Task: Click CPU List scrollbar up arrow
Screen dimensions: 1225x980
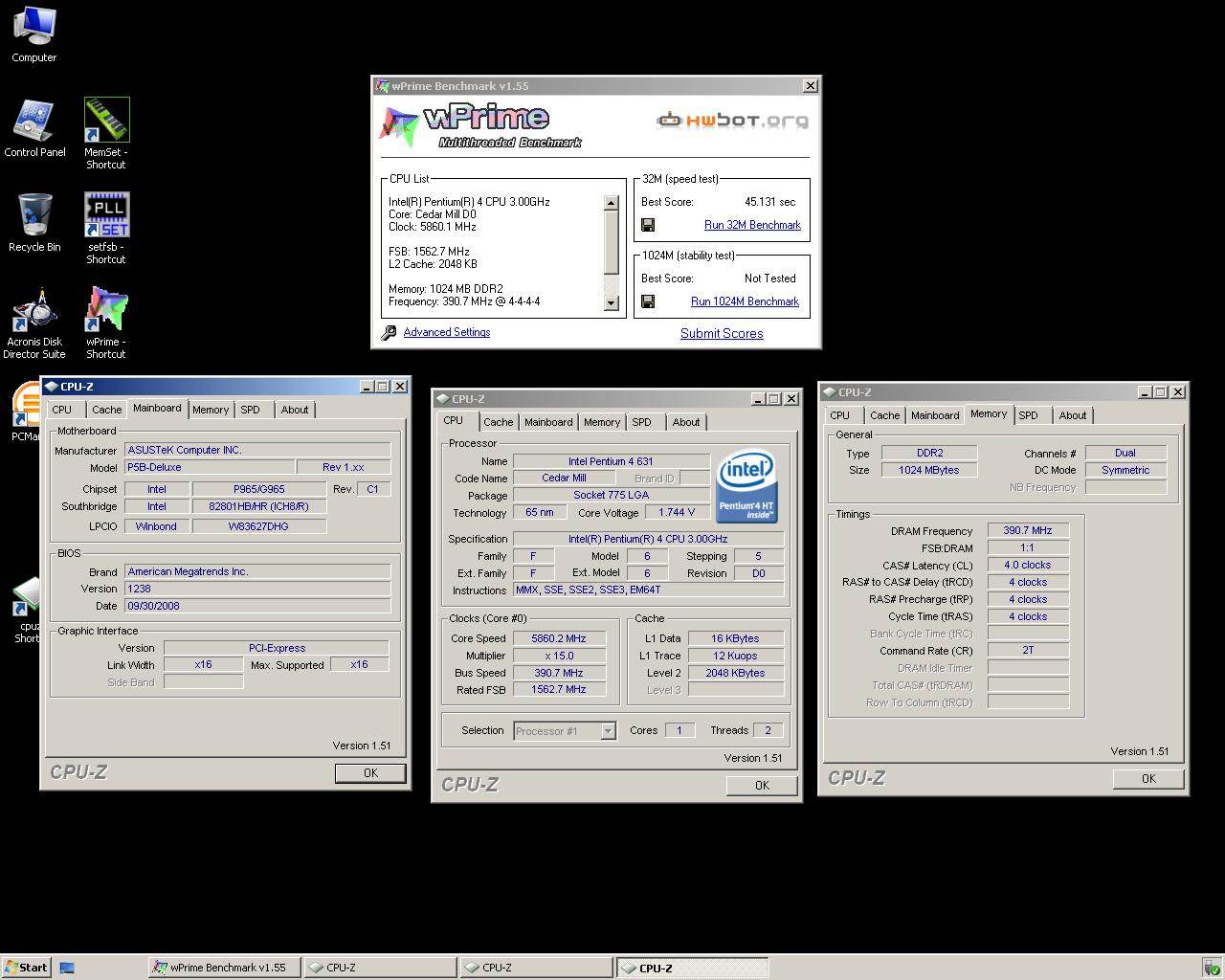Action: click(612, 203)
